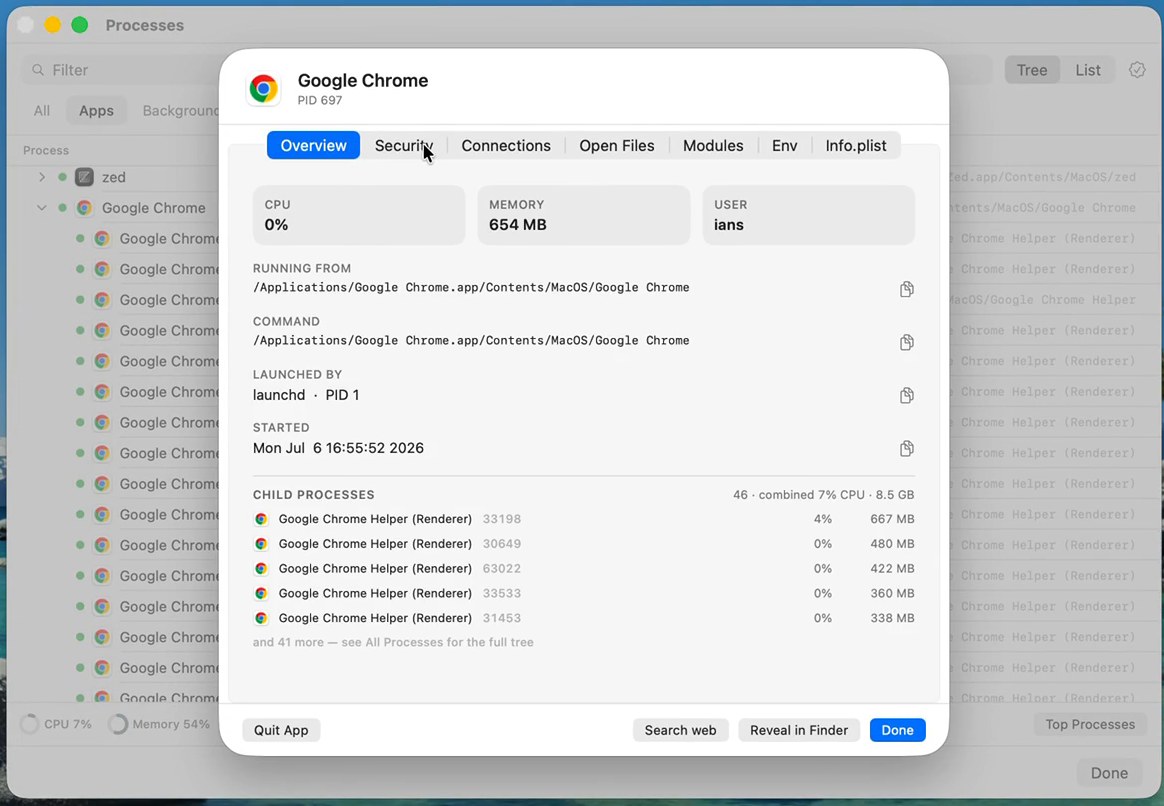Image resolution: width=1164 pixels, height=806 pixels.
Task: Copy the Launched By value
Action: pos(906,395)
